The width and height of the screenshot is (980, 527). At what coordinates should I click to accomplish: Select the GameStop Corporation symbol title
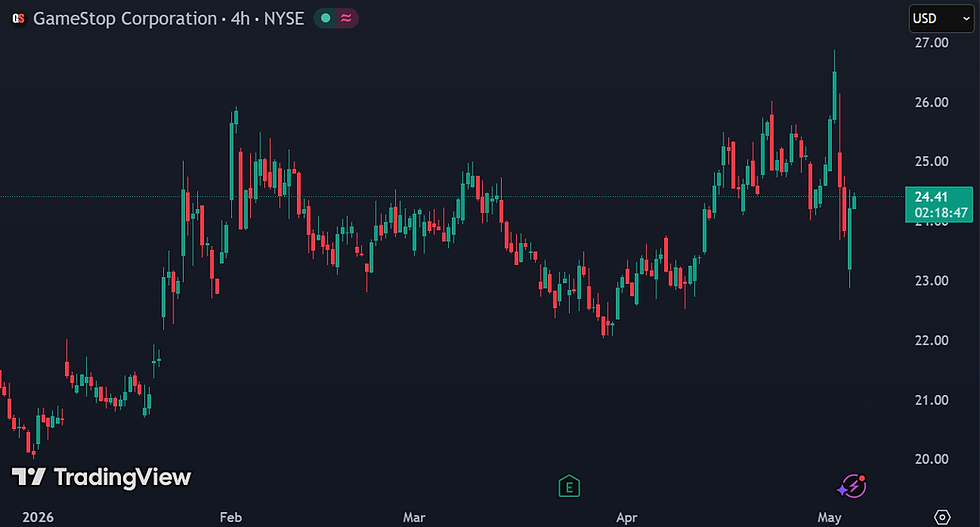125,19
